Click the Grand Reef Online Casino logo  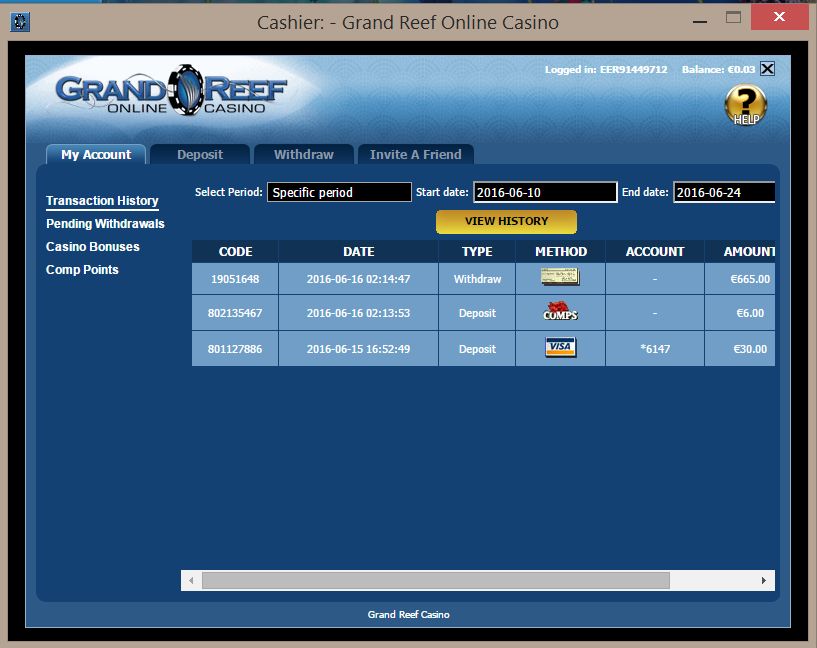[172, 91]
